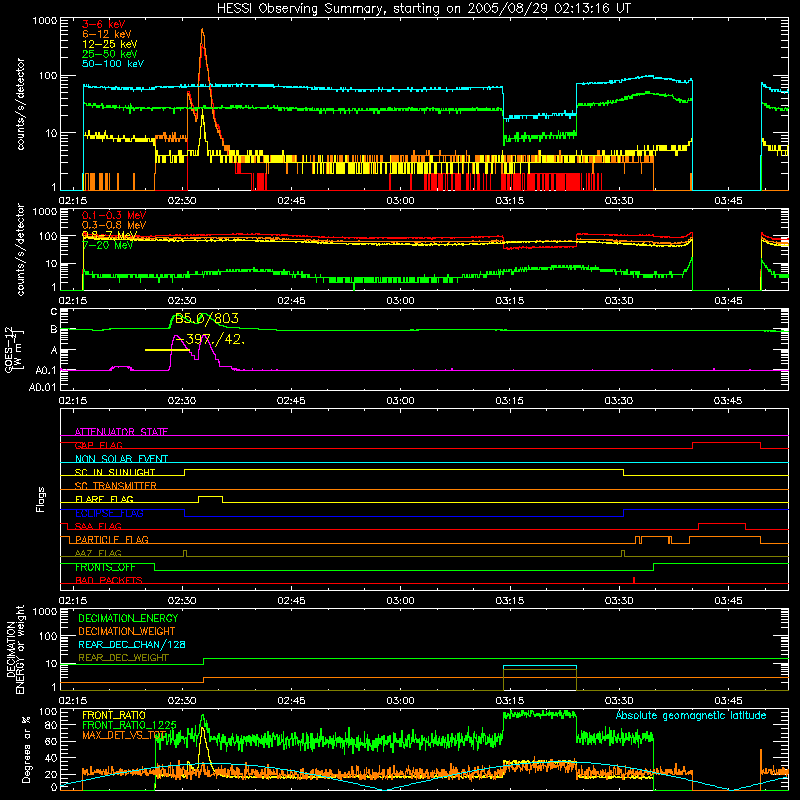Select the "50-100 keV" legend label
Image resolution: width=800 pixels, height=800 pixels.
coord(113,64)
